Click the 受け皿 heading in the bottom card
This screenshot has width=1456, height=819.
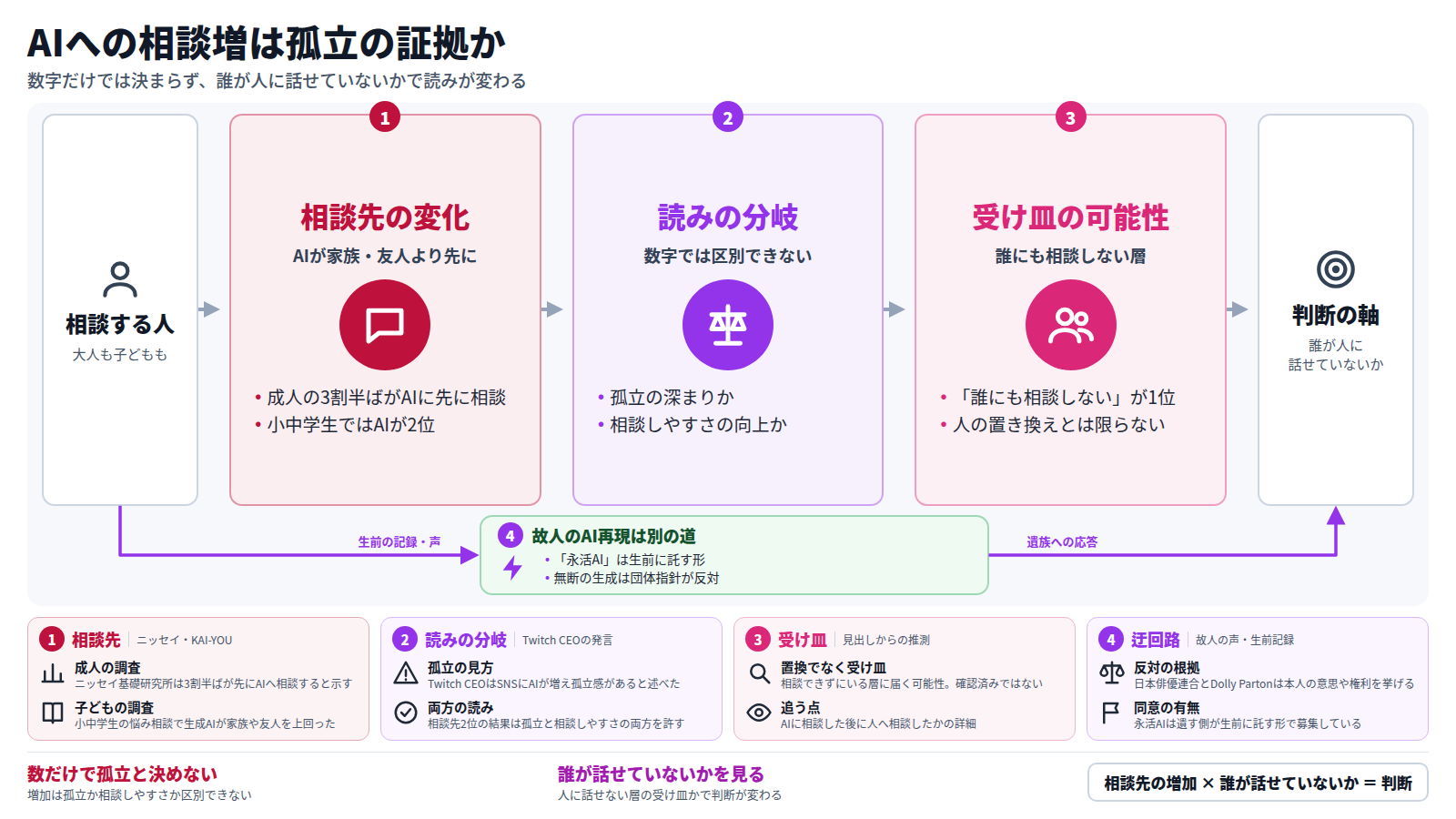click(x=803, y=640)
